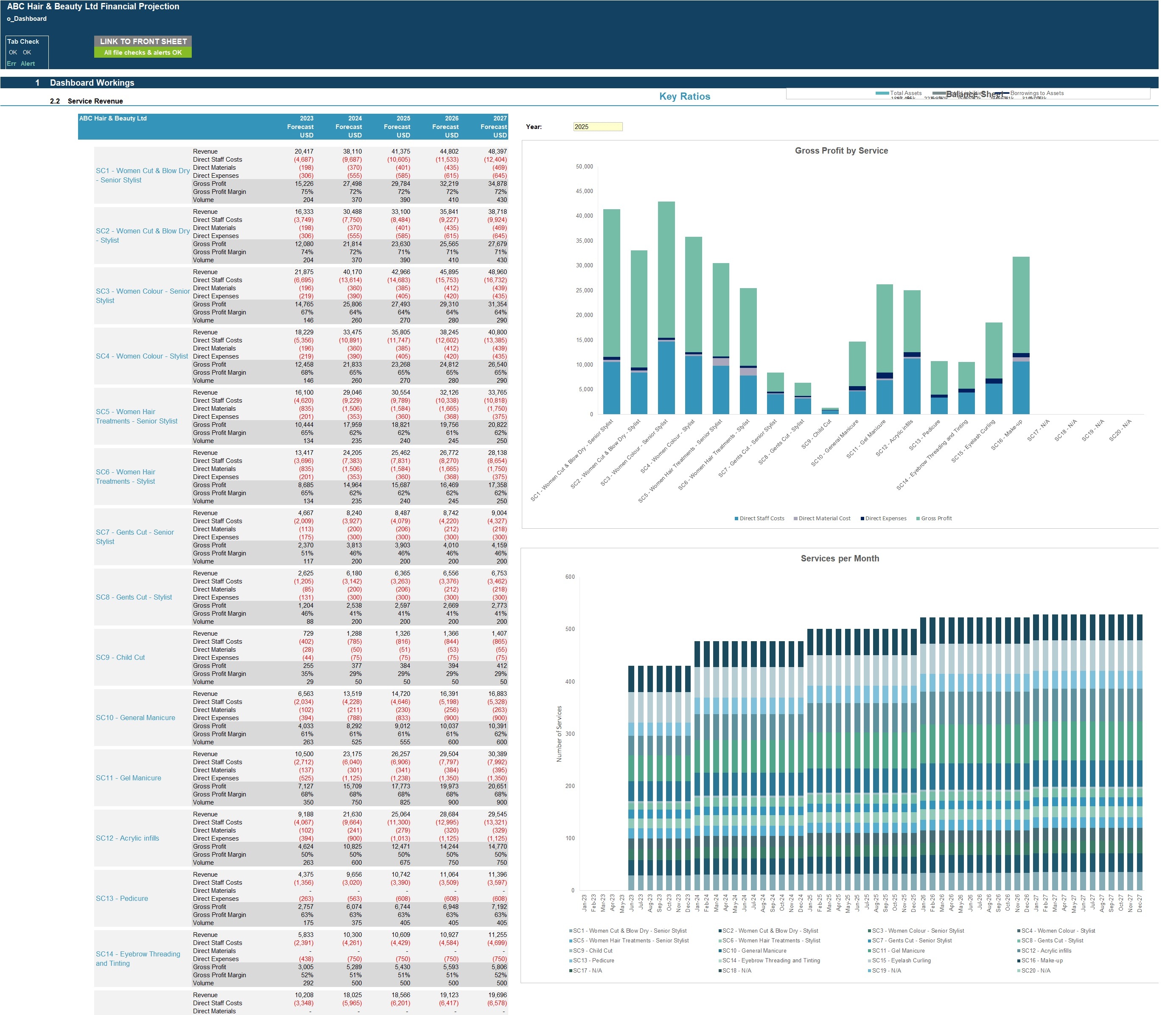Select the 2027 Forecast column header
Screen dimensions: 1176x1015
pyautogui.click(x=493, y=127)
